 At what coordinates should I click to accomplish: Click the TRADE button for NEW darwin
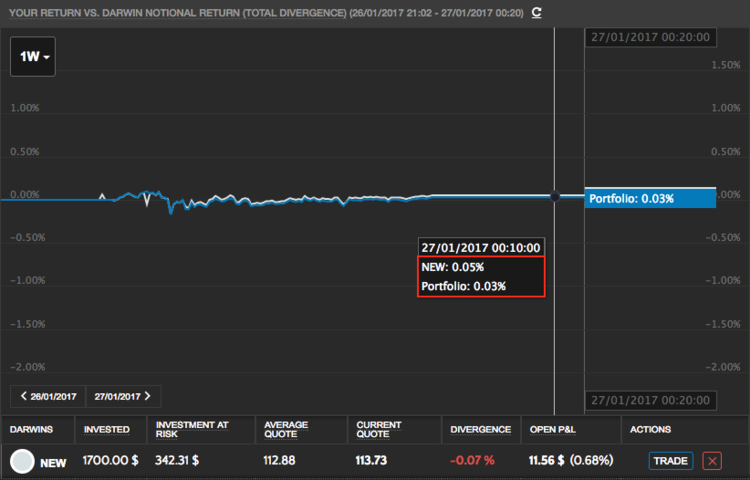pos(671,461)
